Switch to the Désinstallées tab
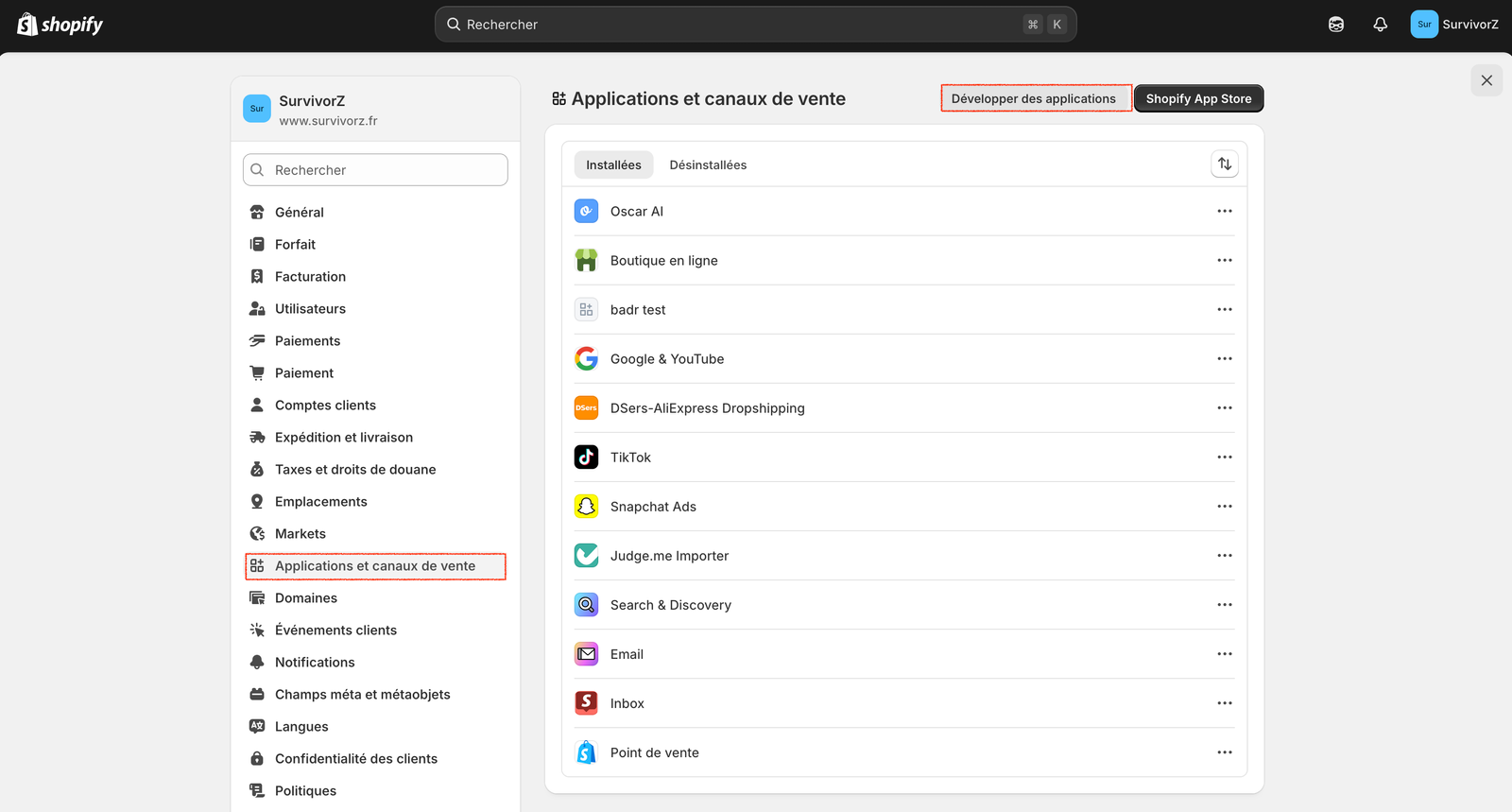This screenshot has width=1512, height=812. (708, 165)
